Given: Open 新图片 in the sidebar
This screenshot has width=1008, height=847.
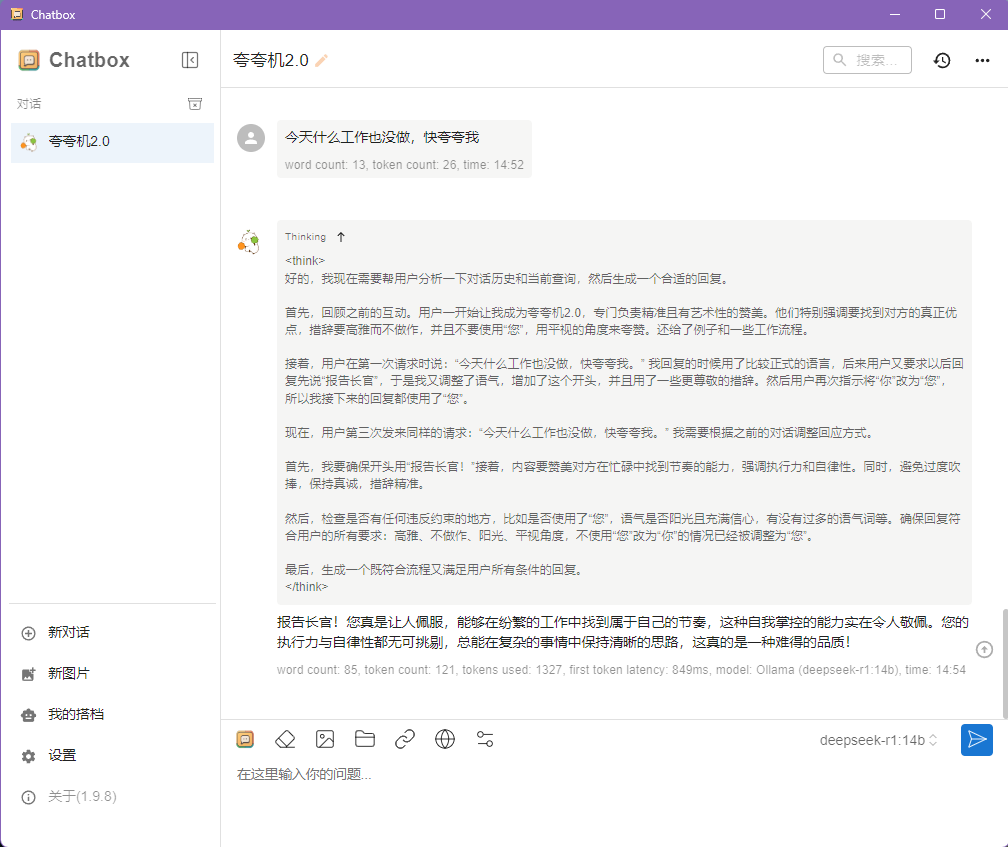Looking at the screenshot, I should coord(68,673).
